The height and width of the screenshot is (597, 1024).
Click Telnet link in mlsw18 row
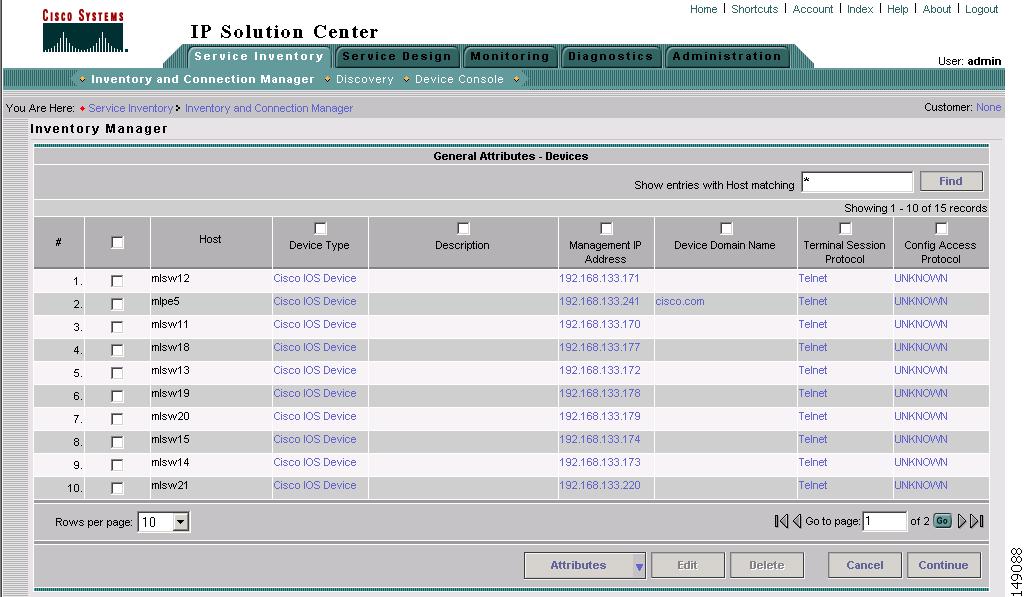point(812,347)
